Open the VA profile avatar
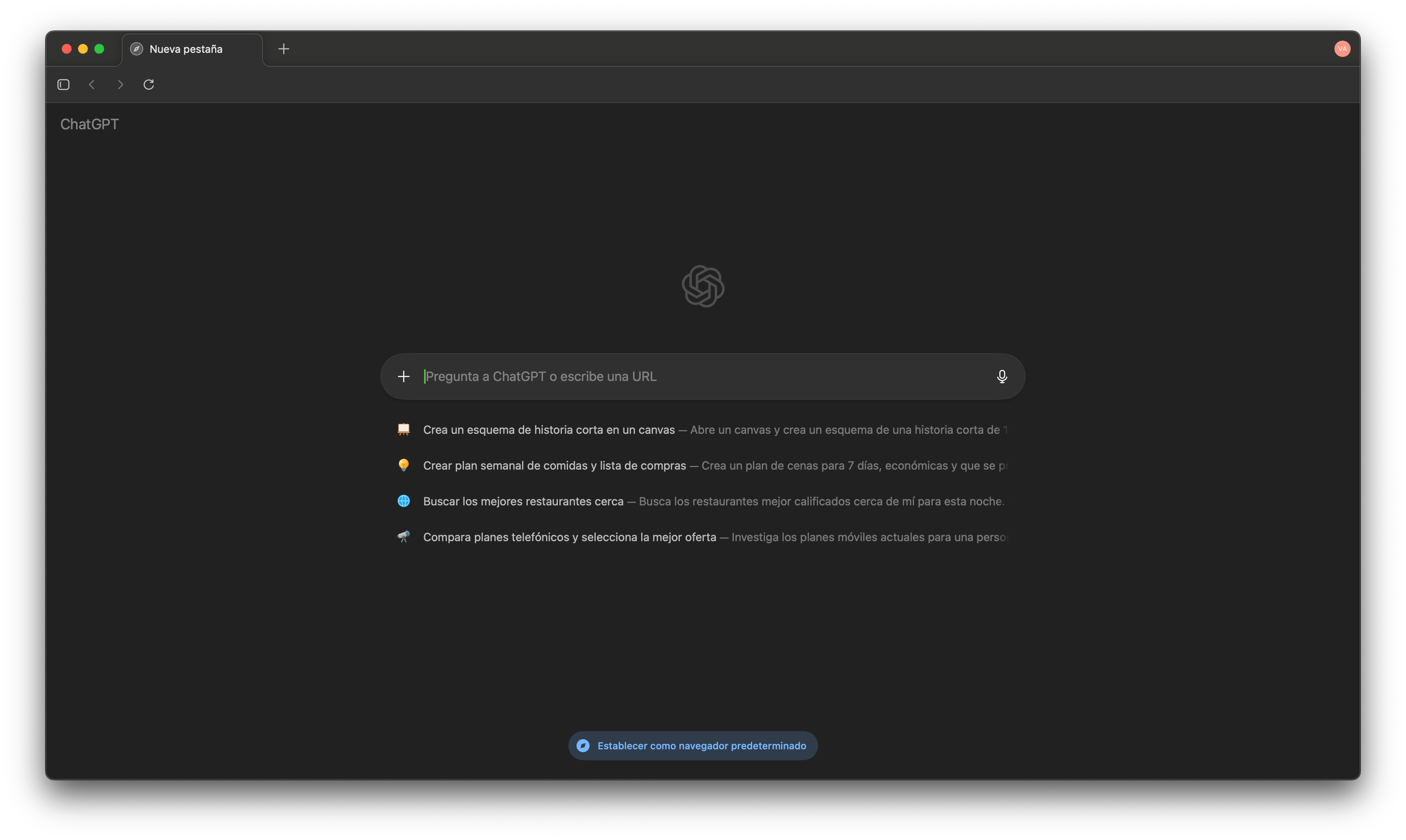Image resolution: width=1406 pixels, height=840 pixels. (1342, 49)
